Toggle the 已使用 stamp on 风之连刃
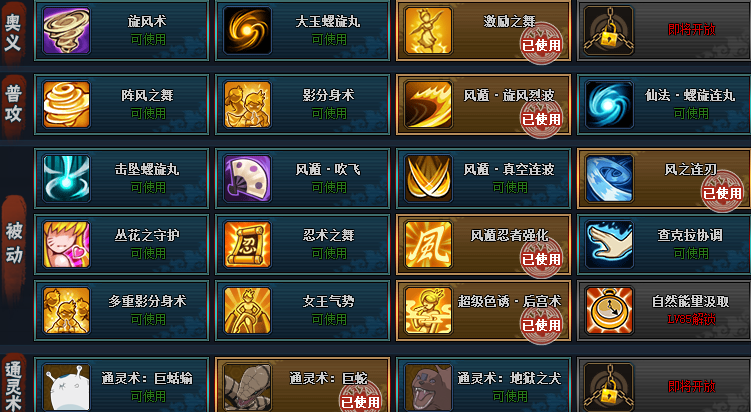 722,193
